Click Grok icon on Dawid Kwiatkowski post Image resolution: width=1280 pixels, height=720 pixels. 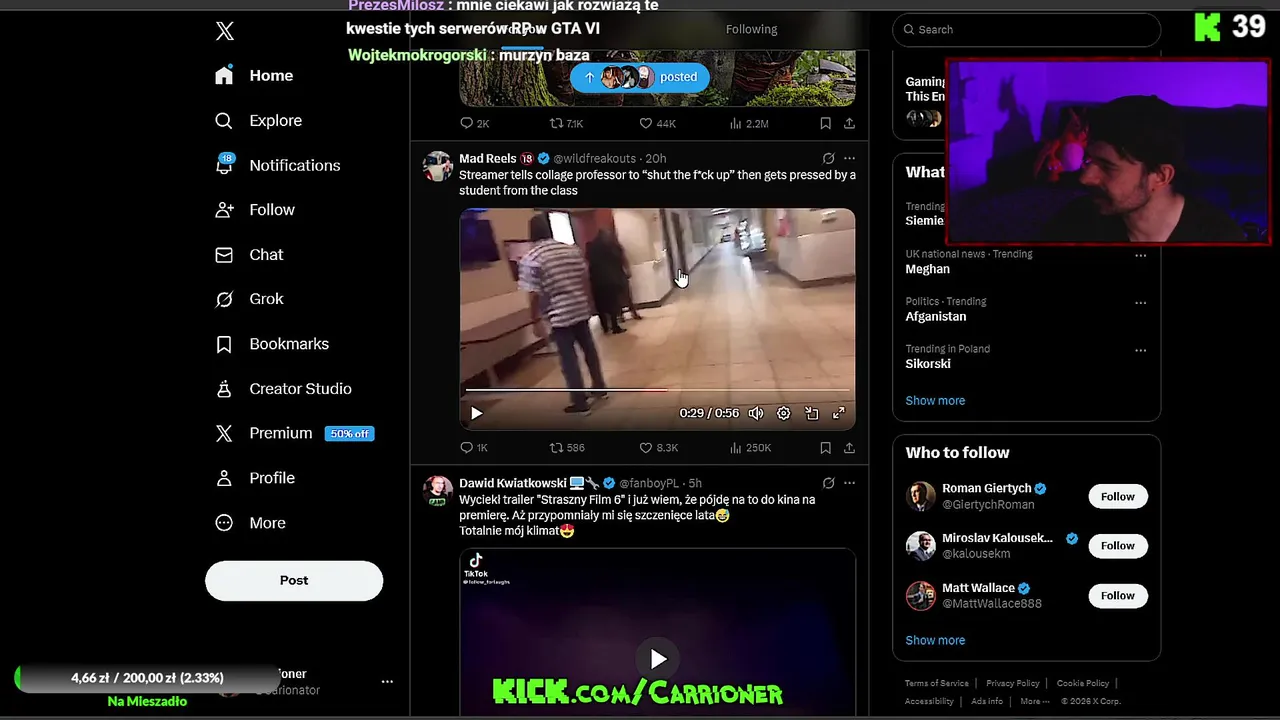point(828,483)
